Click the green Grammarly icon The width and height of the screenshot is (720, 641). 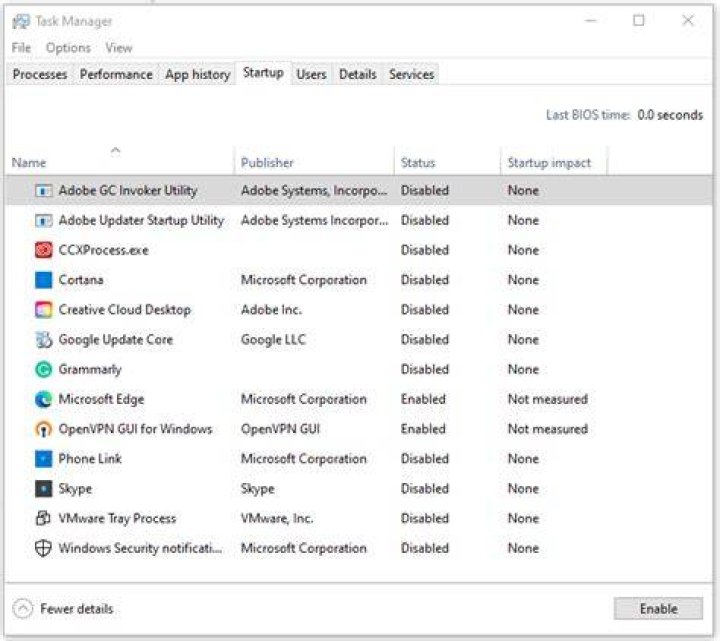click(x=44, y=369)
